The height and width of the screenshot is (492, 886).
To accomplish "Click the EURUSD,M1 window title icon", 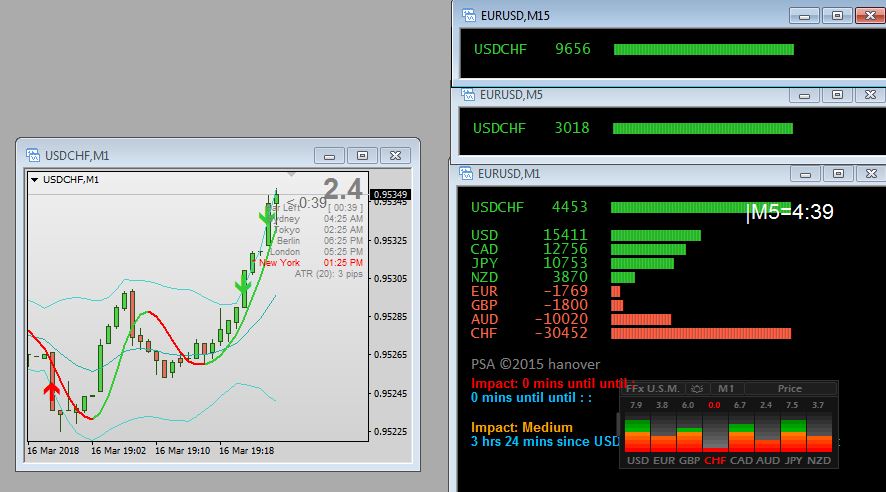I will point(466,173).
